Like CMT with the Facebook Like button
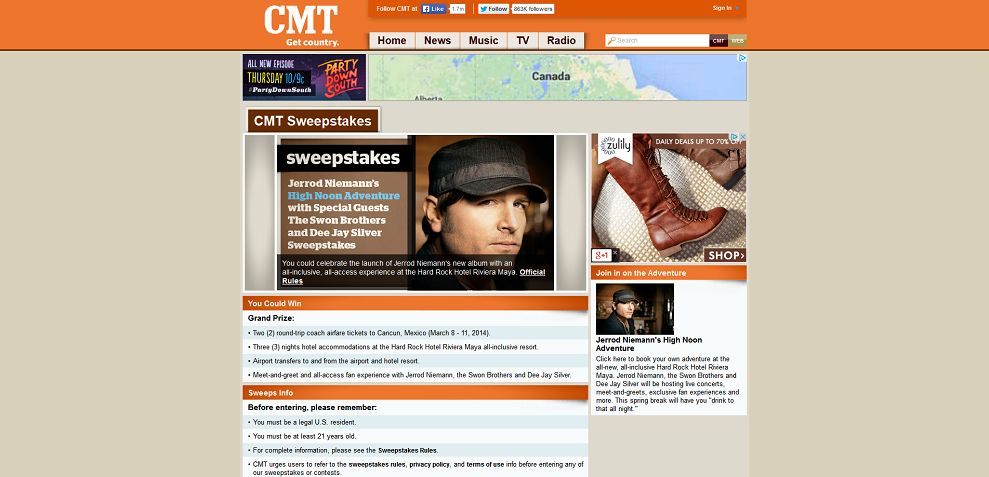 pos(433,9)
